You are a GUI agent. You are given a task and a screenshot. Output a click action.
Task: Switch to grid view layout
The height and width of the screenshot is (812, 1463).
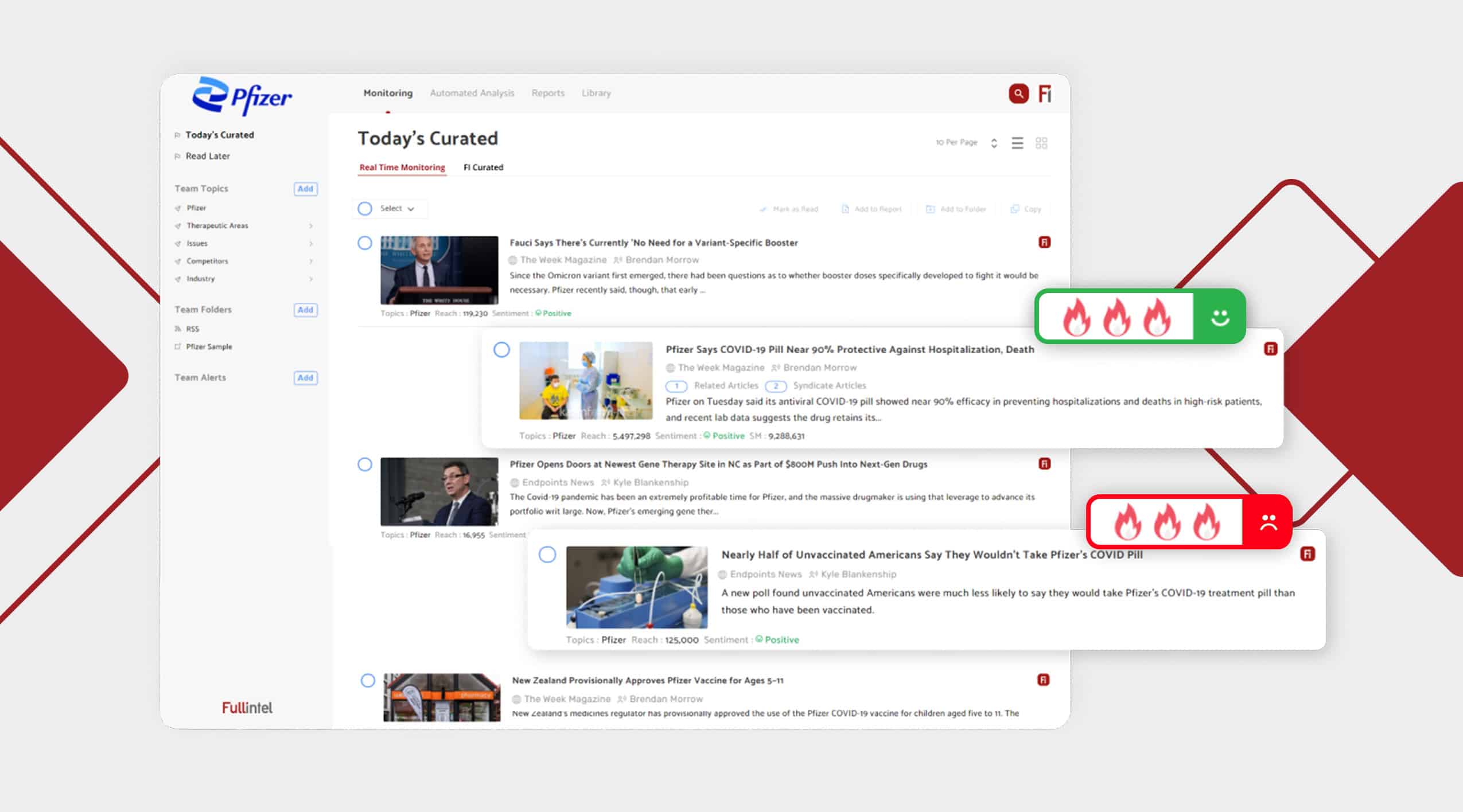[1042, 143]
